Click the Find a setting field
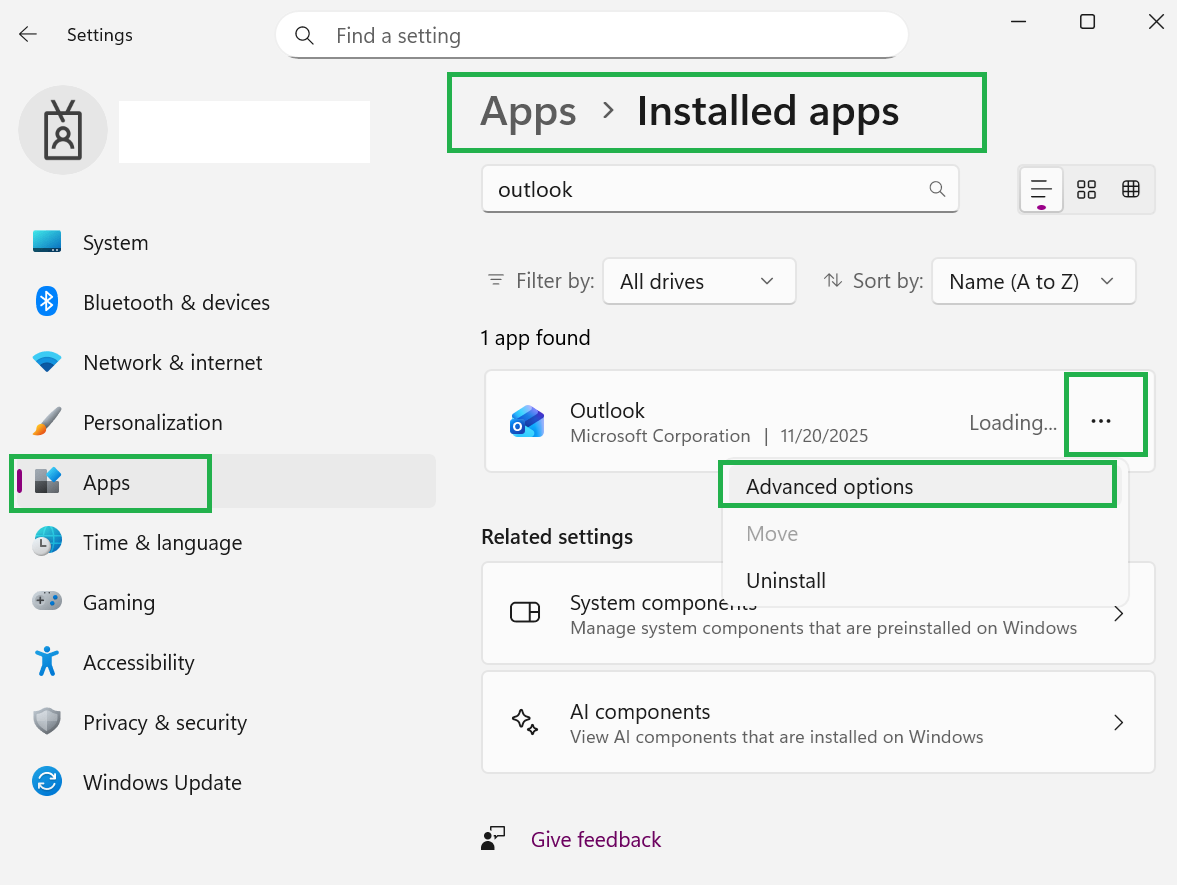The height and width of the screenshot is (885, 1177). click(x=592, y=35)
